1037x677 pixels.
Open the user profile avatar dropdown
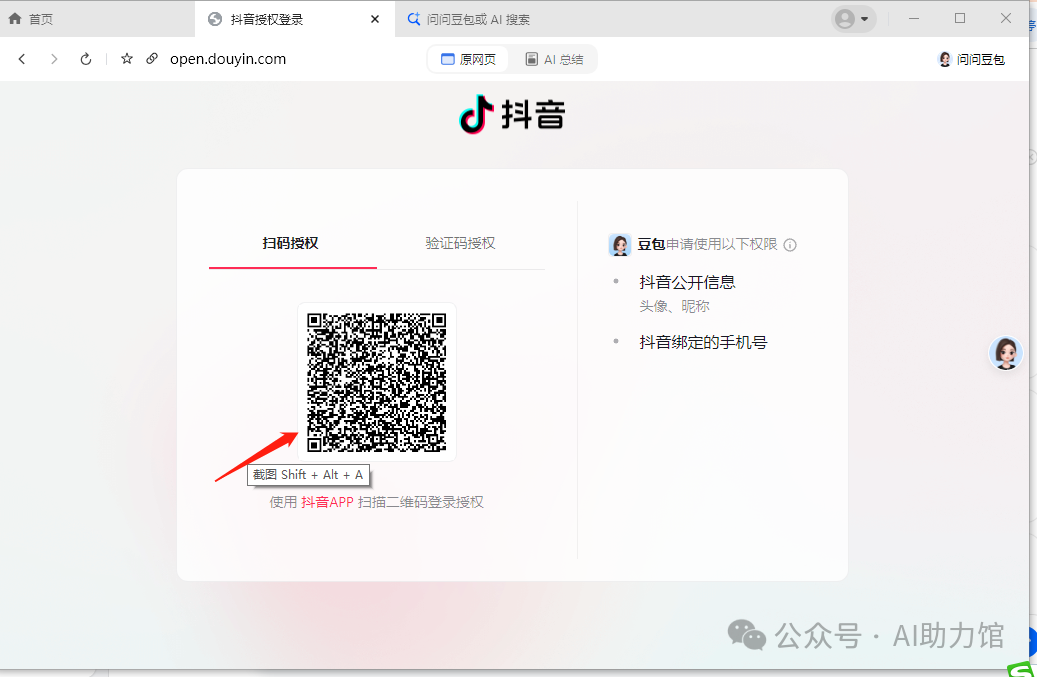pyautogui.click(x=853, y=19)
